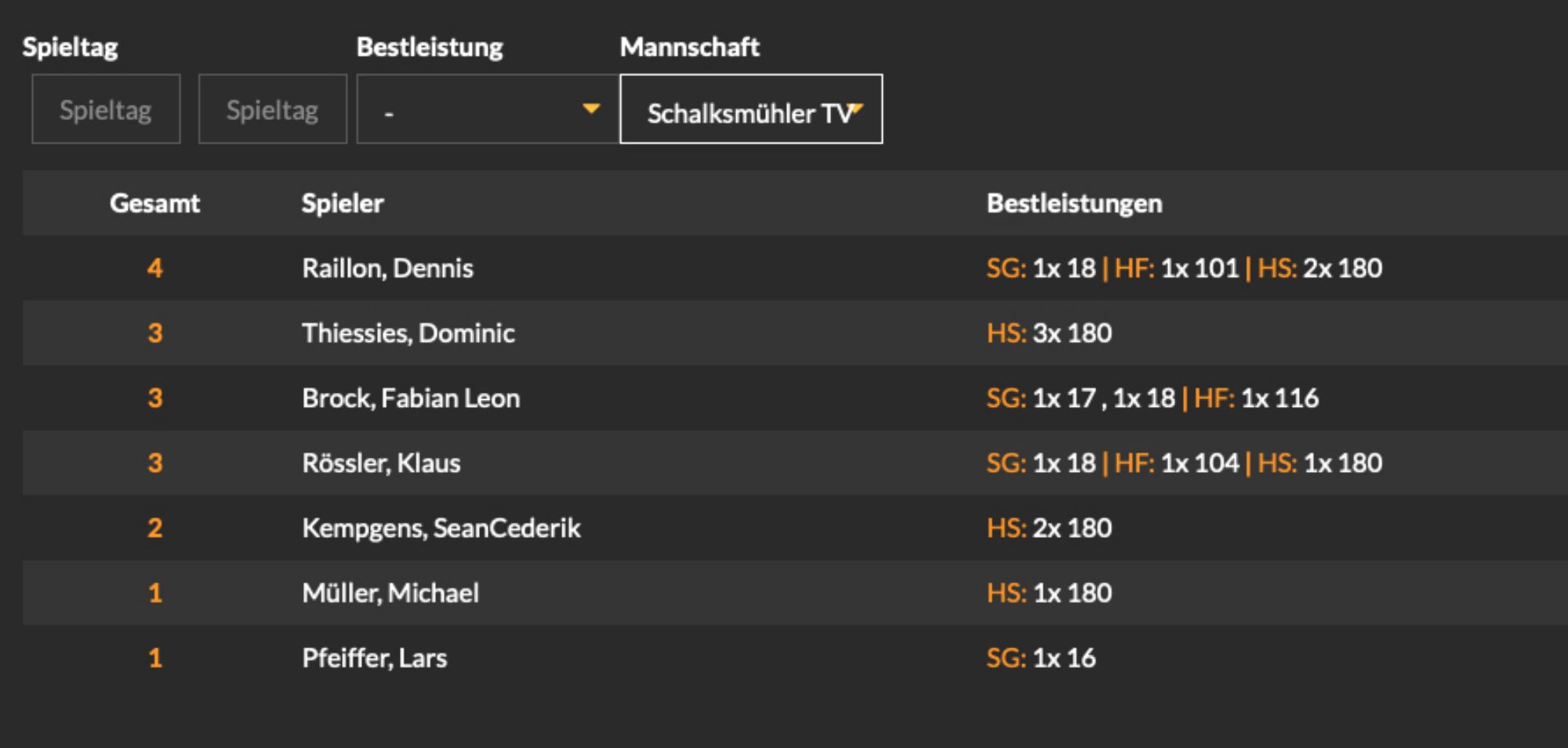Click the Spieler column header
This screenshot has height=748, width=1568.
pos(343,203)
